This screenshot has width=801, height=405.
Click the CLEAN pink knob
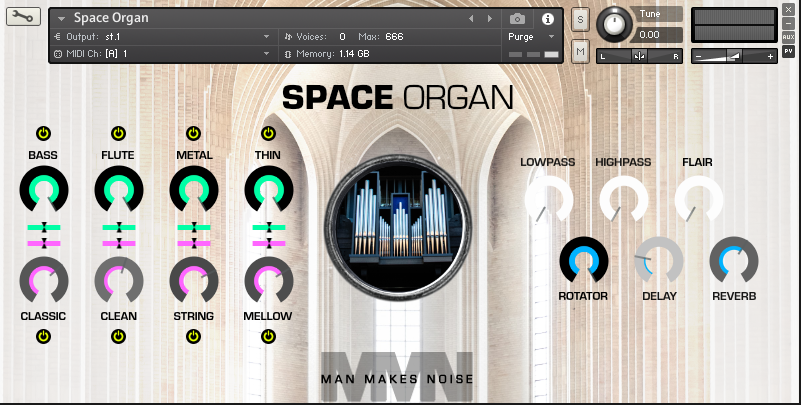coord(119,280)
